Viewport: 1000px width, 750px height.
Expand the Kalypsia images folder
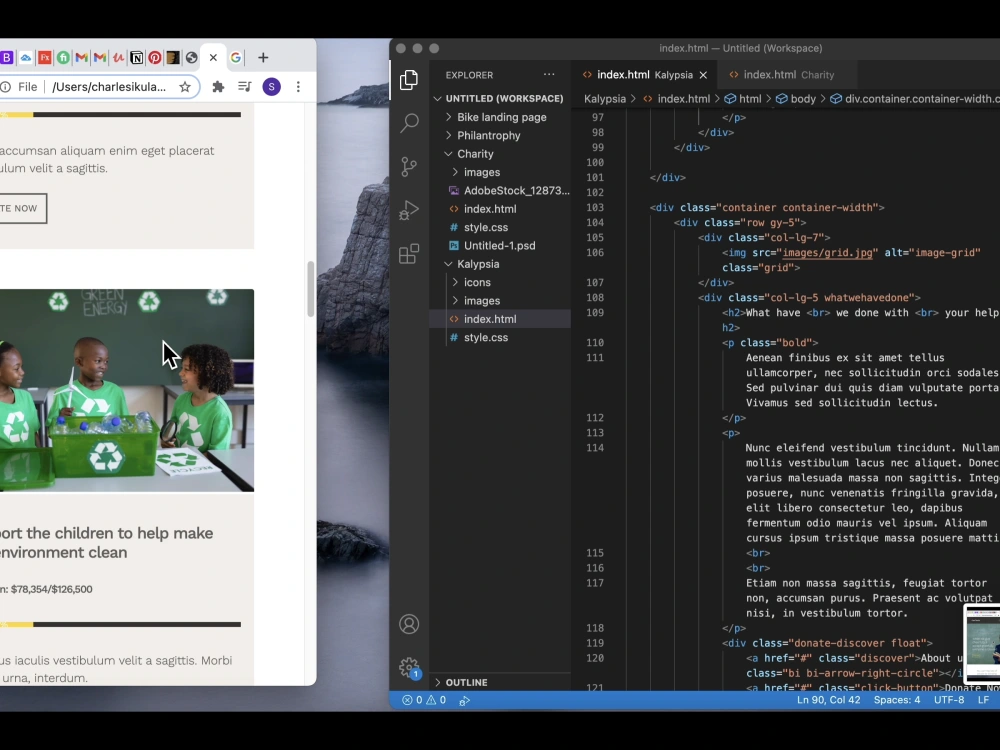[x=500, y=300]
